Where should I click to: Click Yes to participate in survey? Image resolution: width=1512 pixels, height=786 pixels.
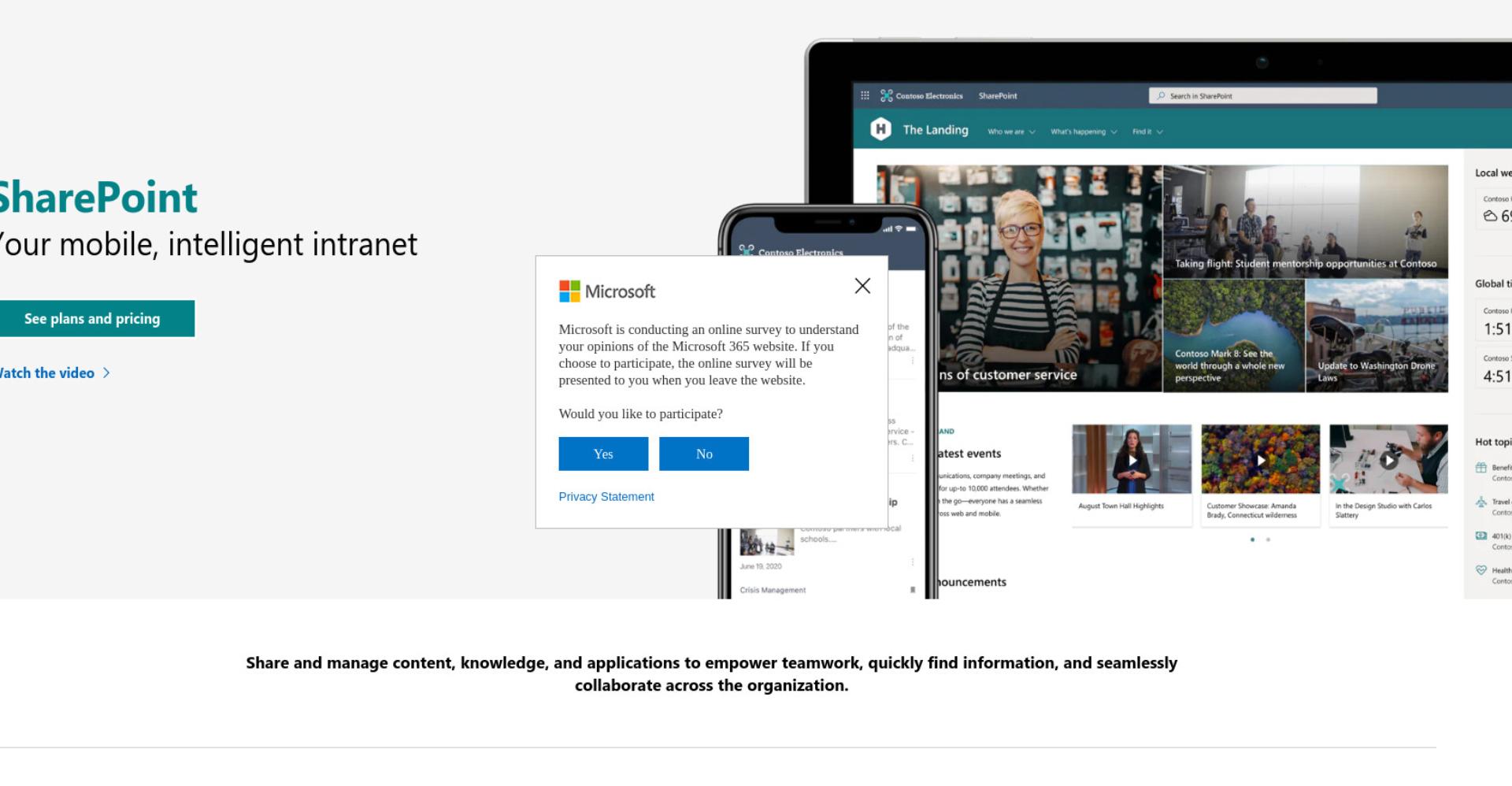tap(603, 454)
